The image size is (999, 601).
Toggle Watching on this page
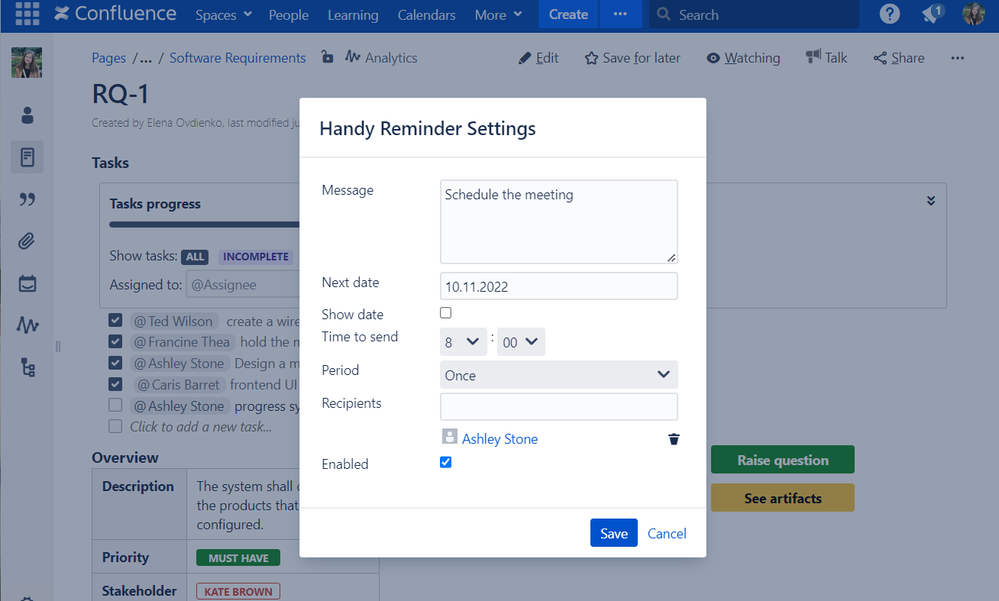point(743,58)
